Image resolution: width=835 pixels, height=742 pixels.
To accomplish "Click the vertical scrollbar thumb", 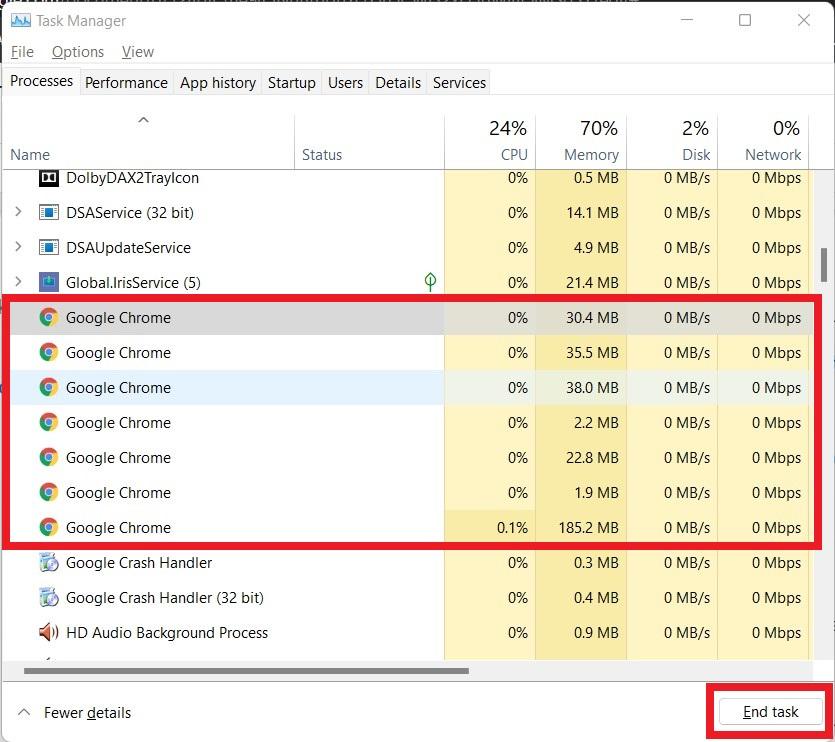I will (824, 265).
